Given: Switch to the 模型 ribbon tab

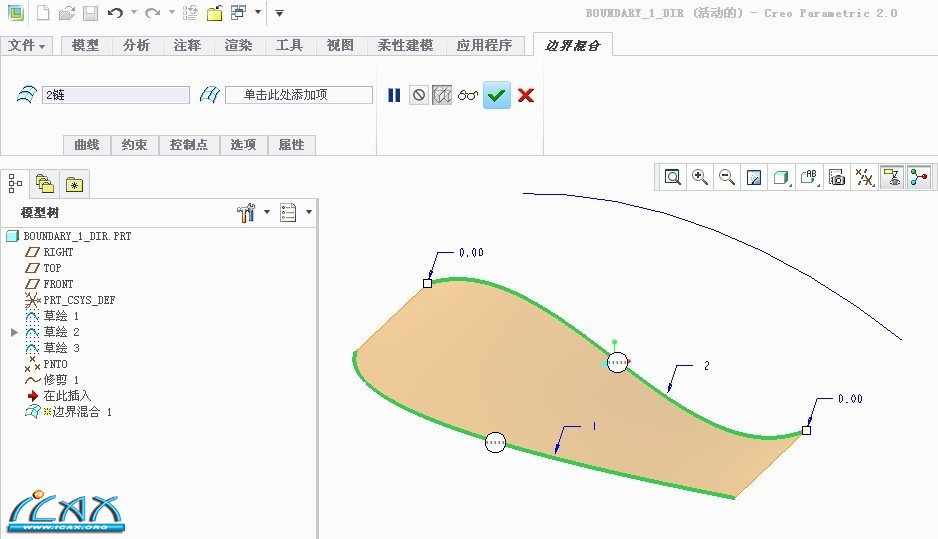Looking at the screenshot, I should [x=86, y=45].
